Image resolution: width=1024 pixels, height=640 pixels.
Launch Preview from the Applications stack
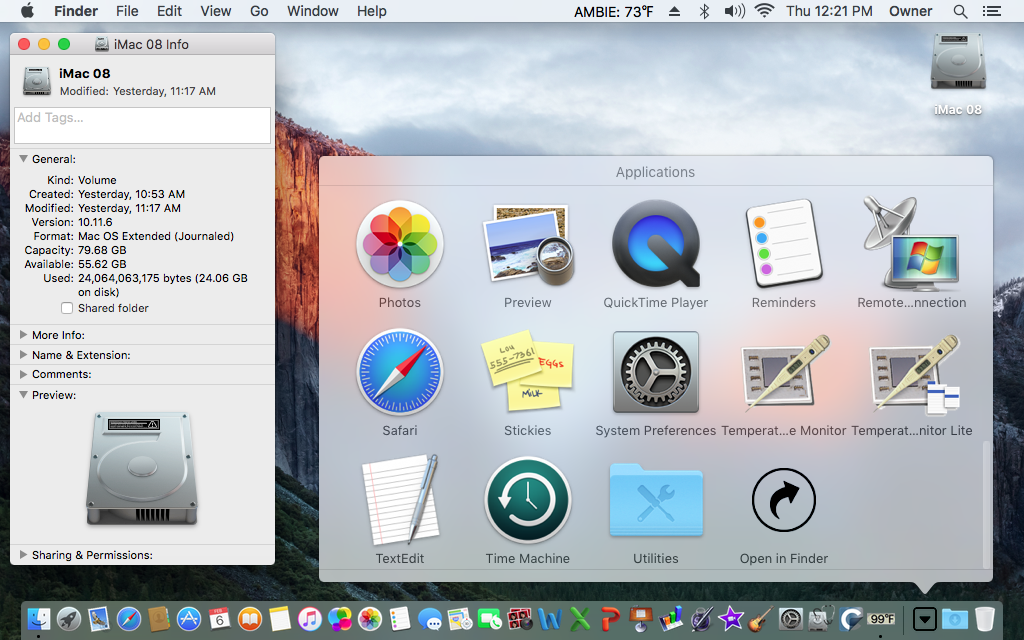528,244
